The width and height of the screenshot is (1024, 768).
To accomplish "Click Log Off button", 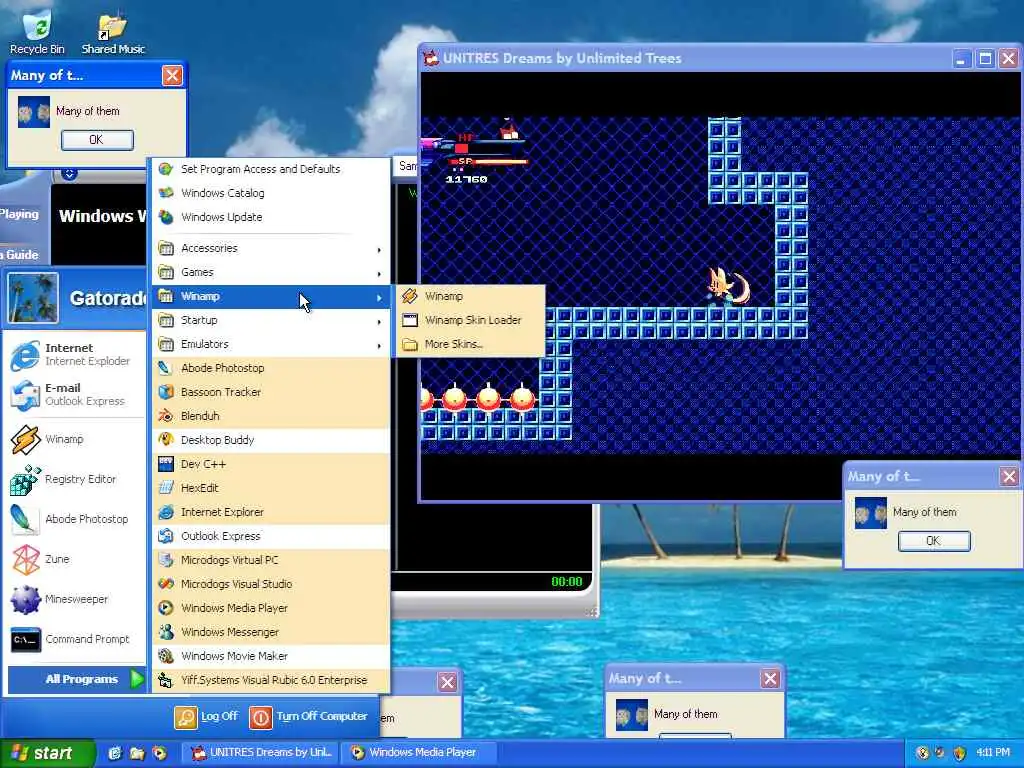I will (x=206, y=717).
